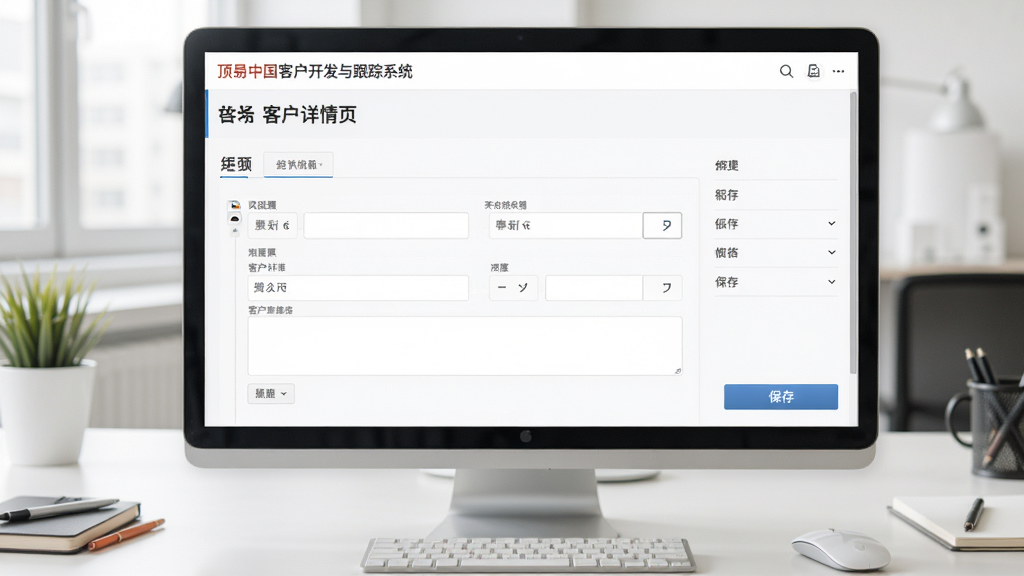This screenshot has height=576, width=1024.
Task: Click the blue 保存 save button
Action: (780, 397)
